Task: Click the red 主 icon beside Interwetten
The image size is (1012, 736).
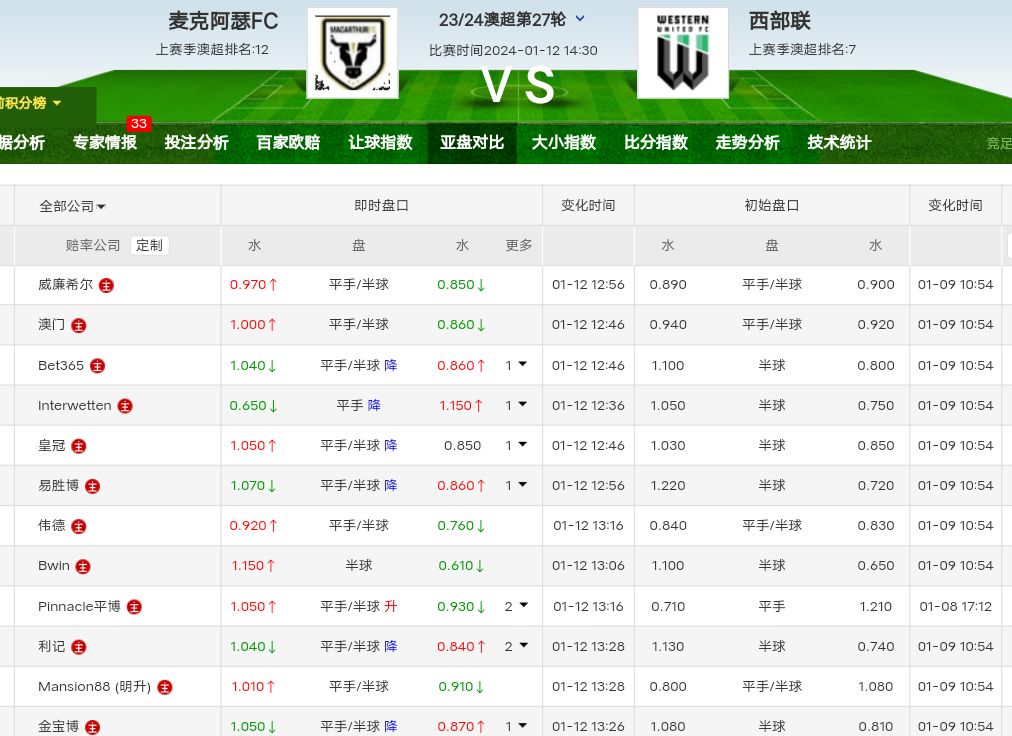Action: coord(125,406)
